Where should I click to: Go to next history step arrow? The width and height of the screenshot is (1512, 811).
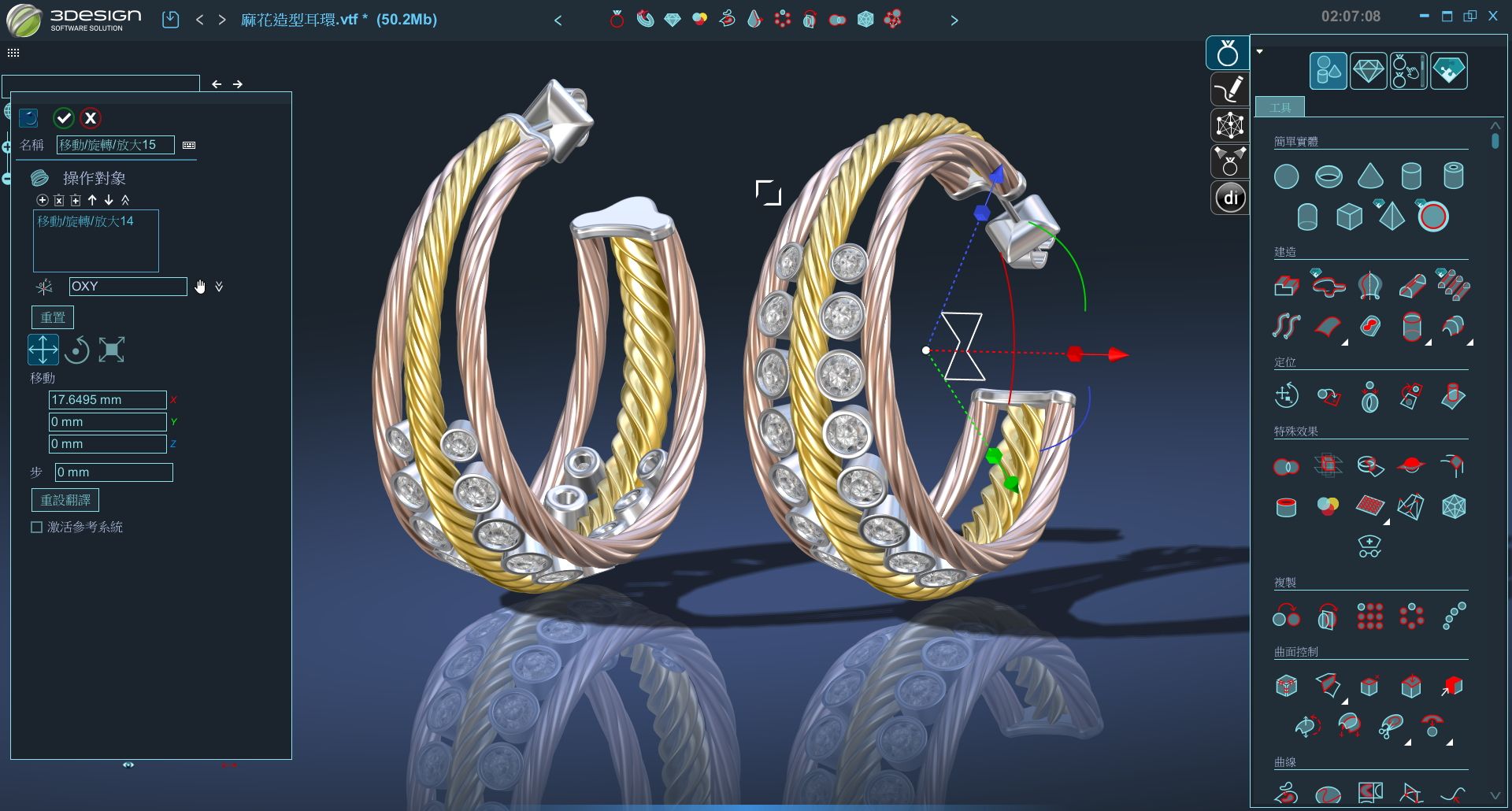(x=238, y=84)
